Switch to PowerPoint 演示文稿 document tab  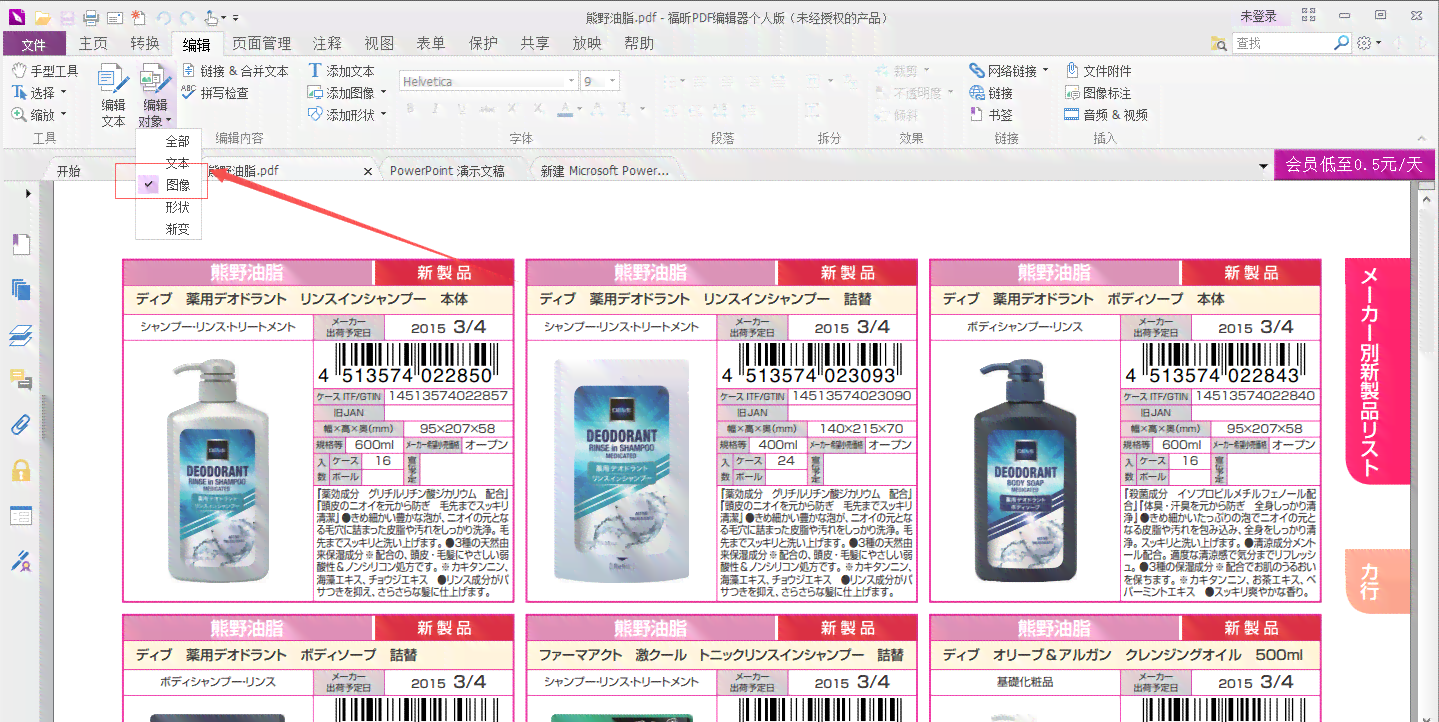click(447, 171)
